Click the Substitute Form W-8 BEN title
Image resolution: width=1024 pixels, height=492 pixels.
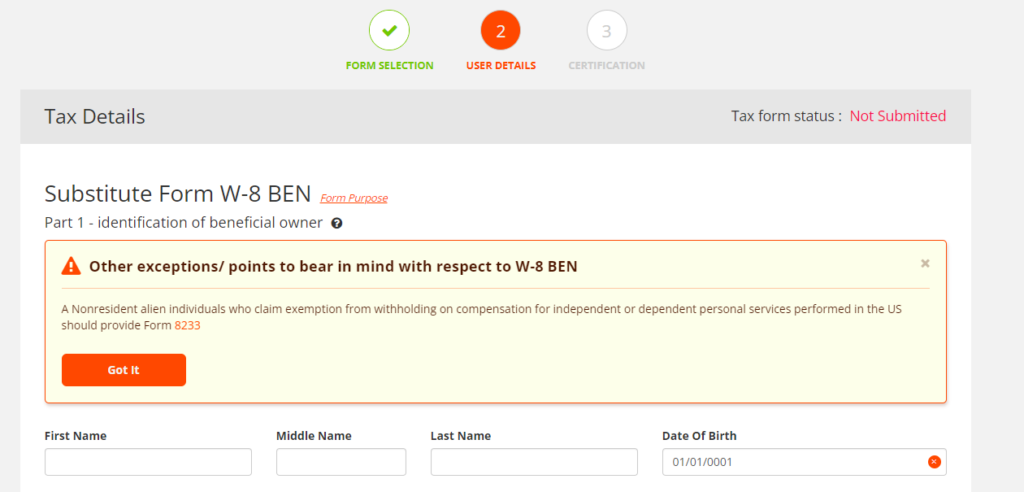click(178, 194)
